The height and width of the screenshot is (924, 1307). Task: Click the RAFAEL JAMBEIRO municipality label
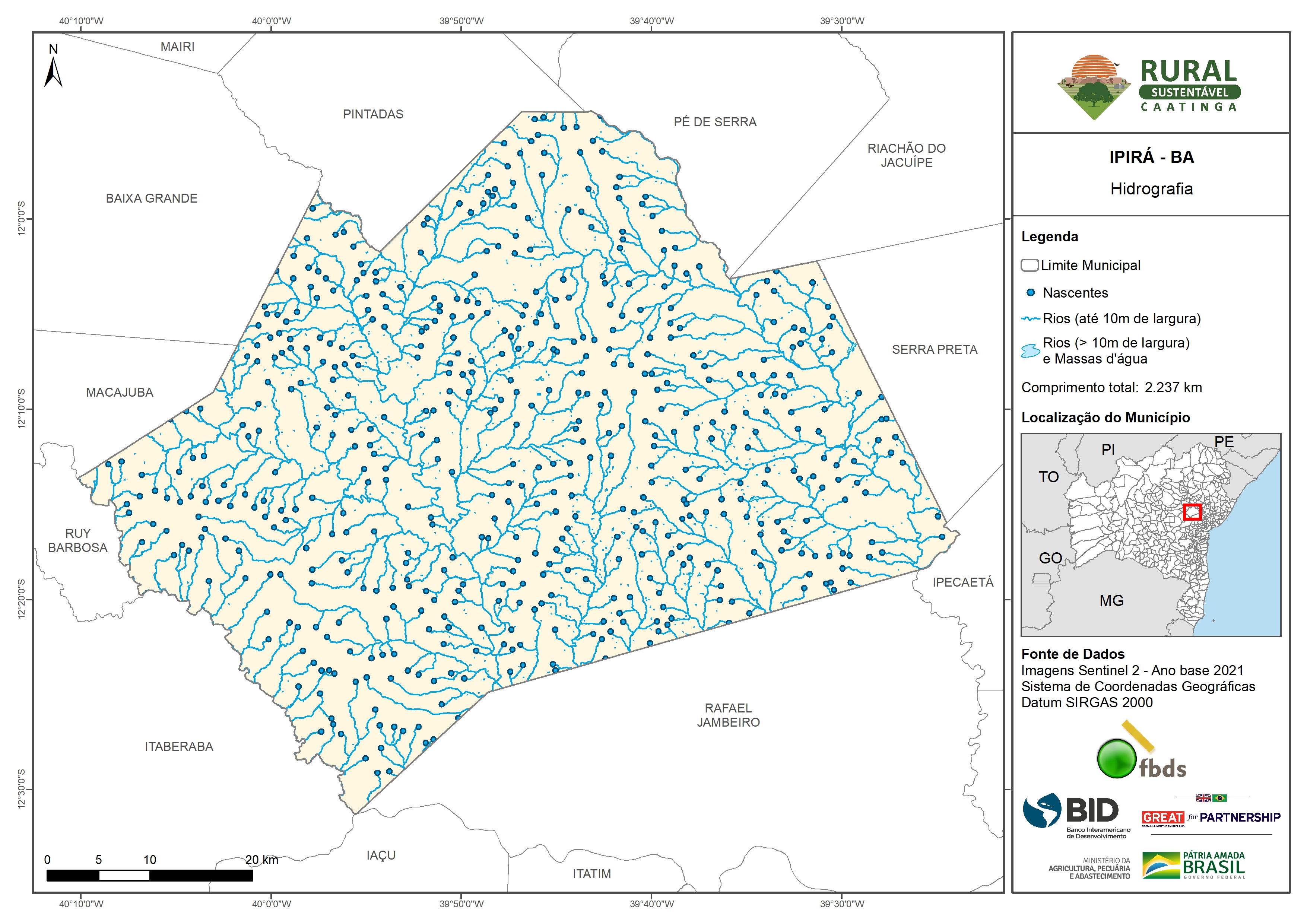click(728, 715)
